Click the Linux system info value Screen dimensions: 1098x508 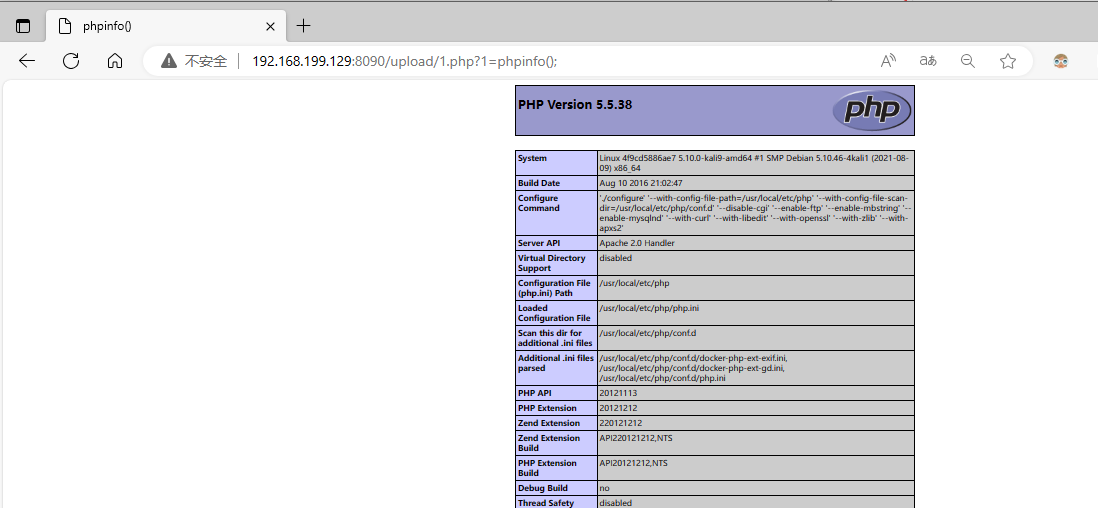(754, 163)
